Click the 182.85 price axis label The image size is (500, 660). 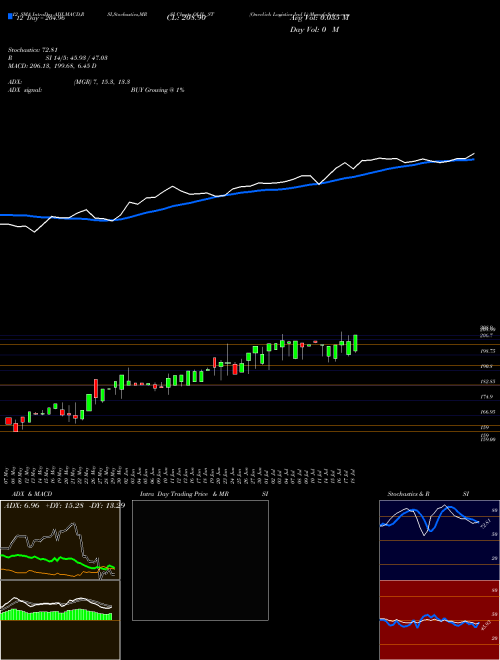488,381
